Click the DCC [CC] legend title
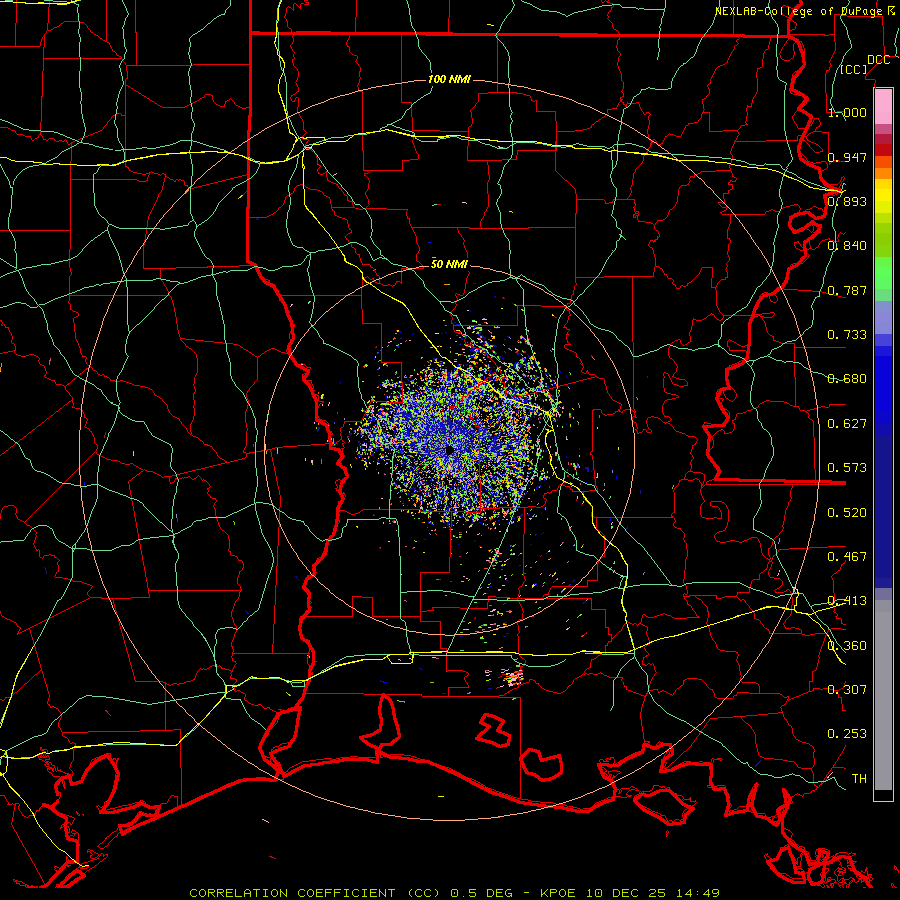900x900 pixels. tap(864, 64)
